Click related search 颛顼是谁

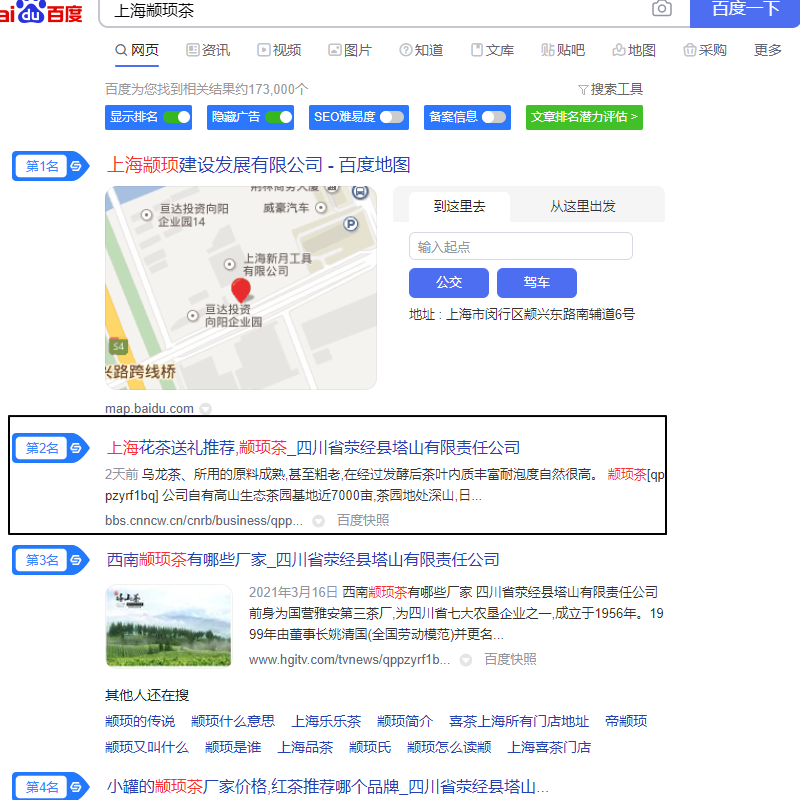pyautogui.click(x=233, y=747)
